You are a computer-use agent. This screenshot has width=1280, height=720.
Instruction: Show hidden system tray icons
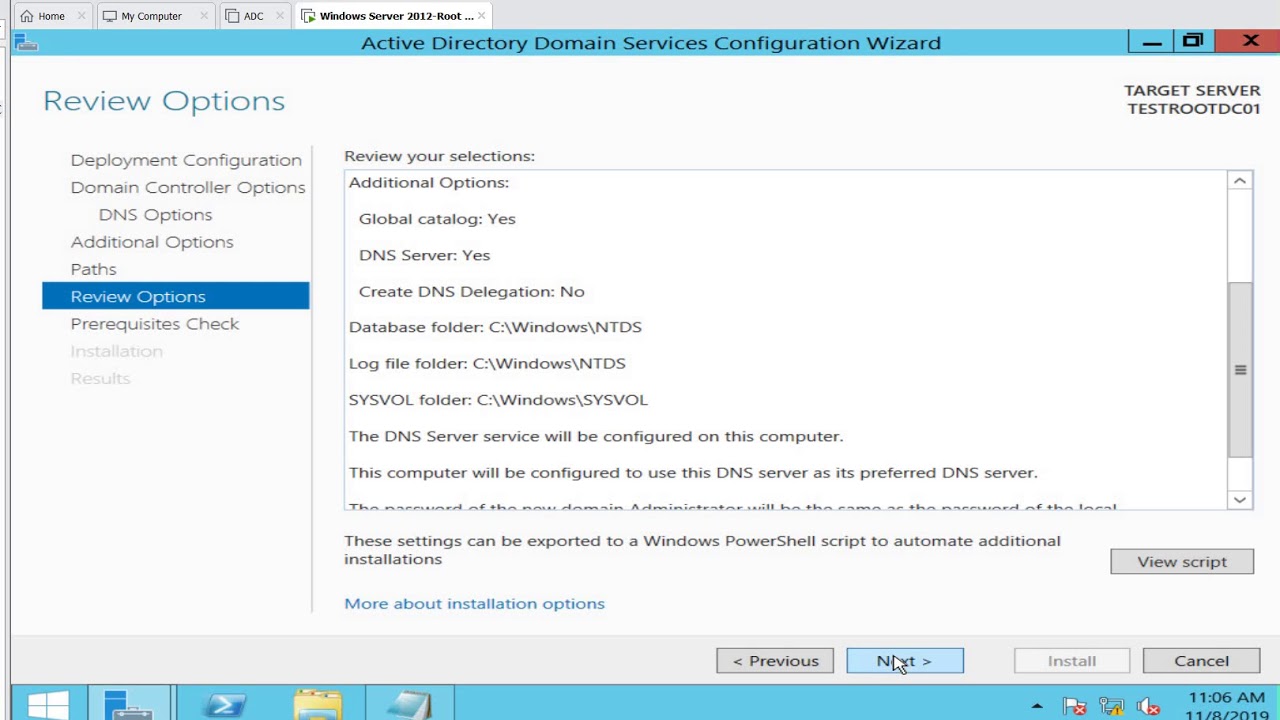1037,707
